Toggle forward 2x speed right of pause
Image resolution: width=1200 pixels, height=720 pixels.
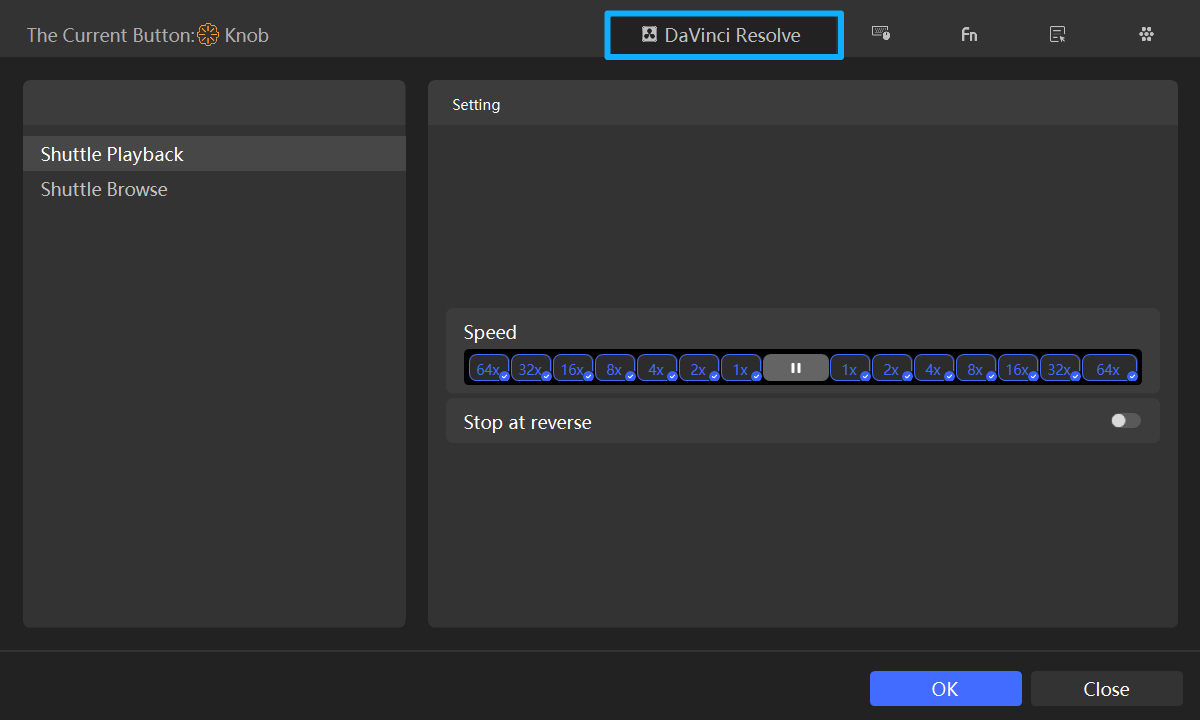click(x=892, y=368)
